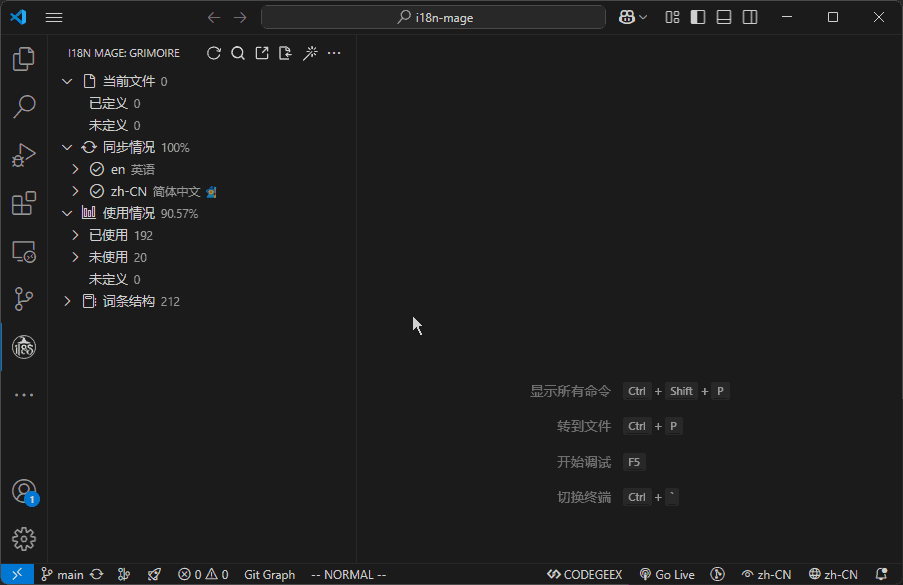Image resolution: width=903 pixels, height=585 pixels.
Task: Expand the en 英语 tree entry
Action: (x=74, y=168)
